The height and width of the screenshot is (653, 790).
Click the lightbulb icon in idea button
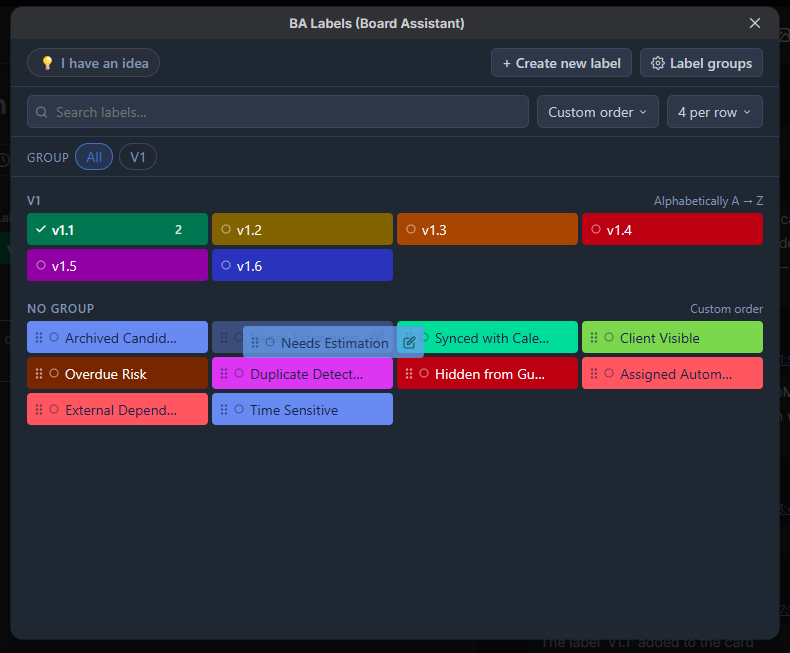tap(47, 63)
